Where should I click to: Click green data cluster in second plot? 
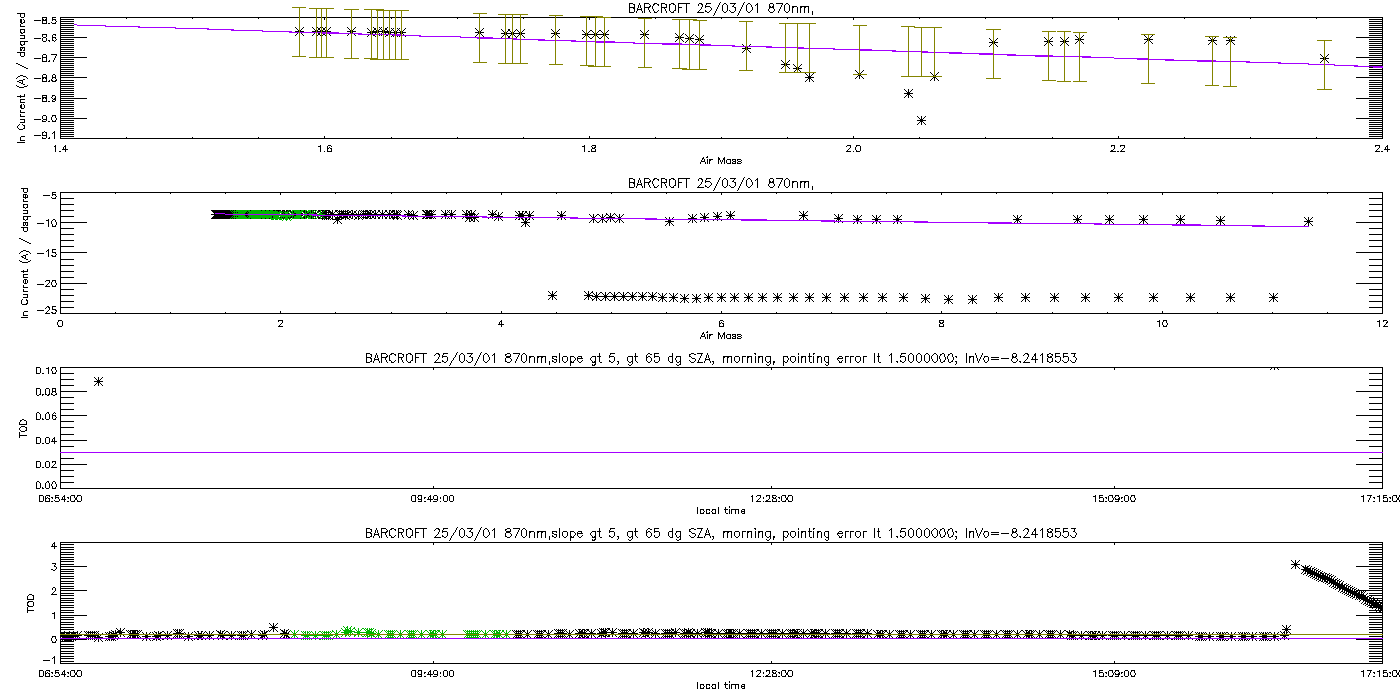coord(270,214)
